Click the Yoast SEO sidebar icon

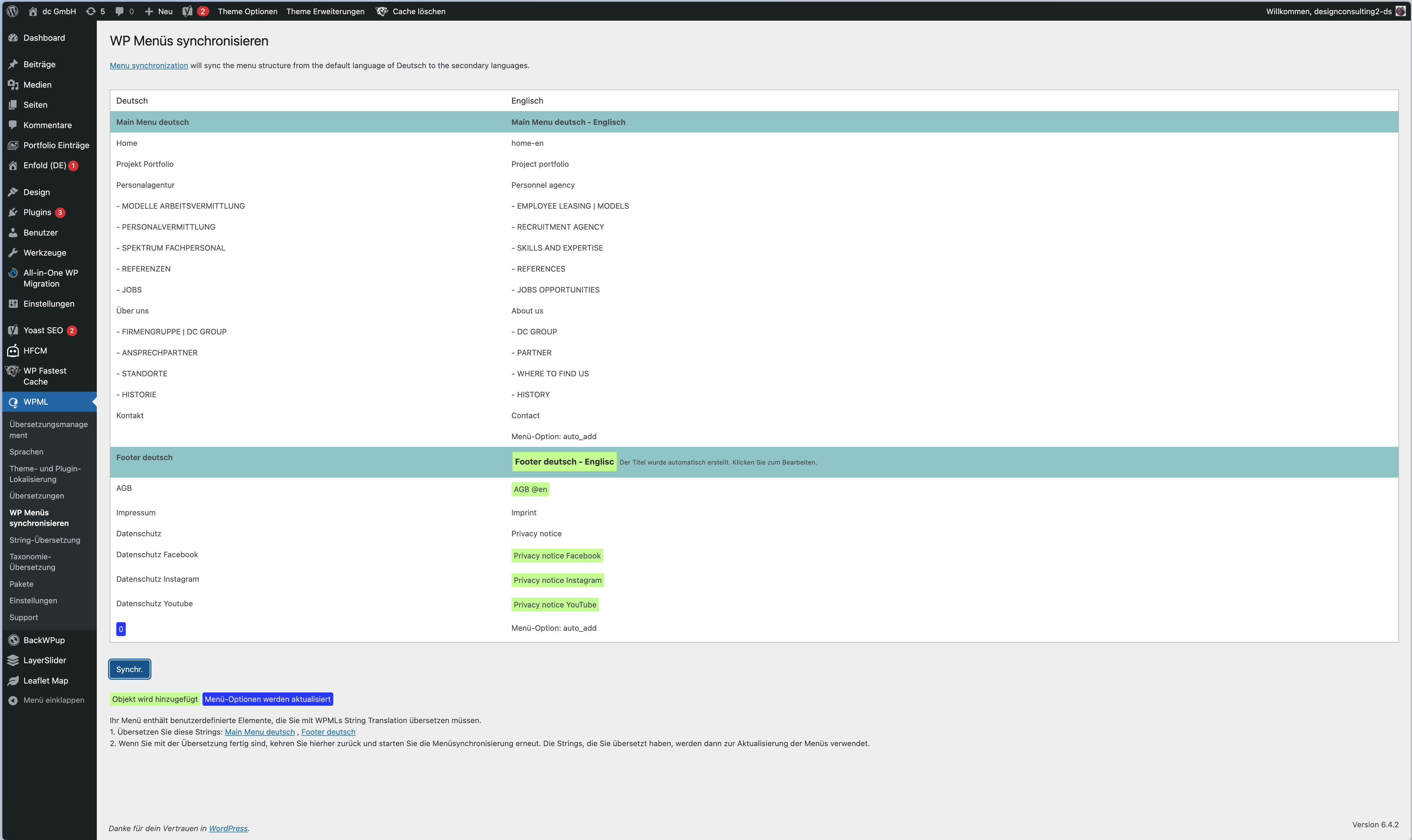coord(13,331)
